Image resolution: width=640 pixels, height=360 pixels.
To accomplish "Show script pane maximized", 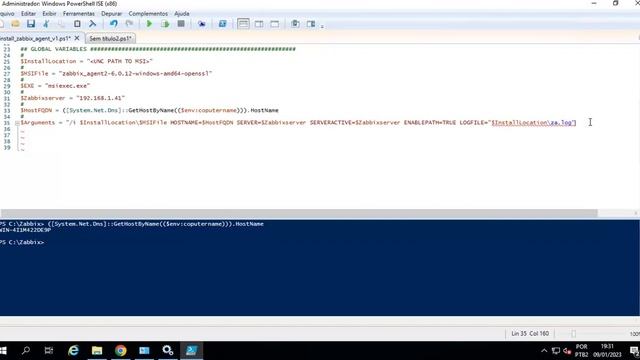I will pos(275,24).
